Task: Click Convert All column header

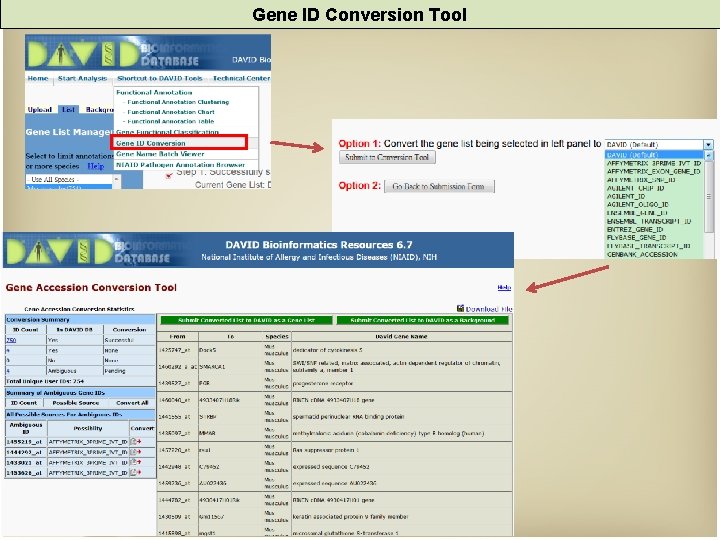Action: 132,403
